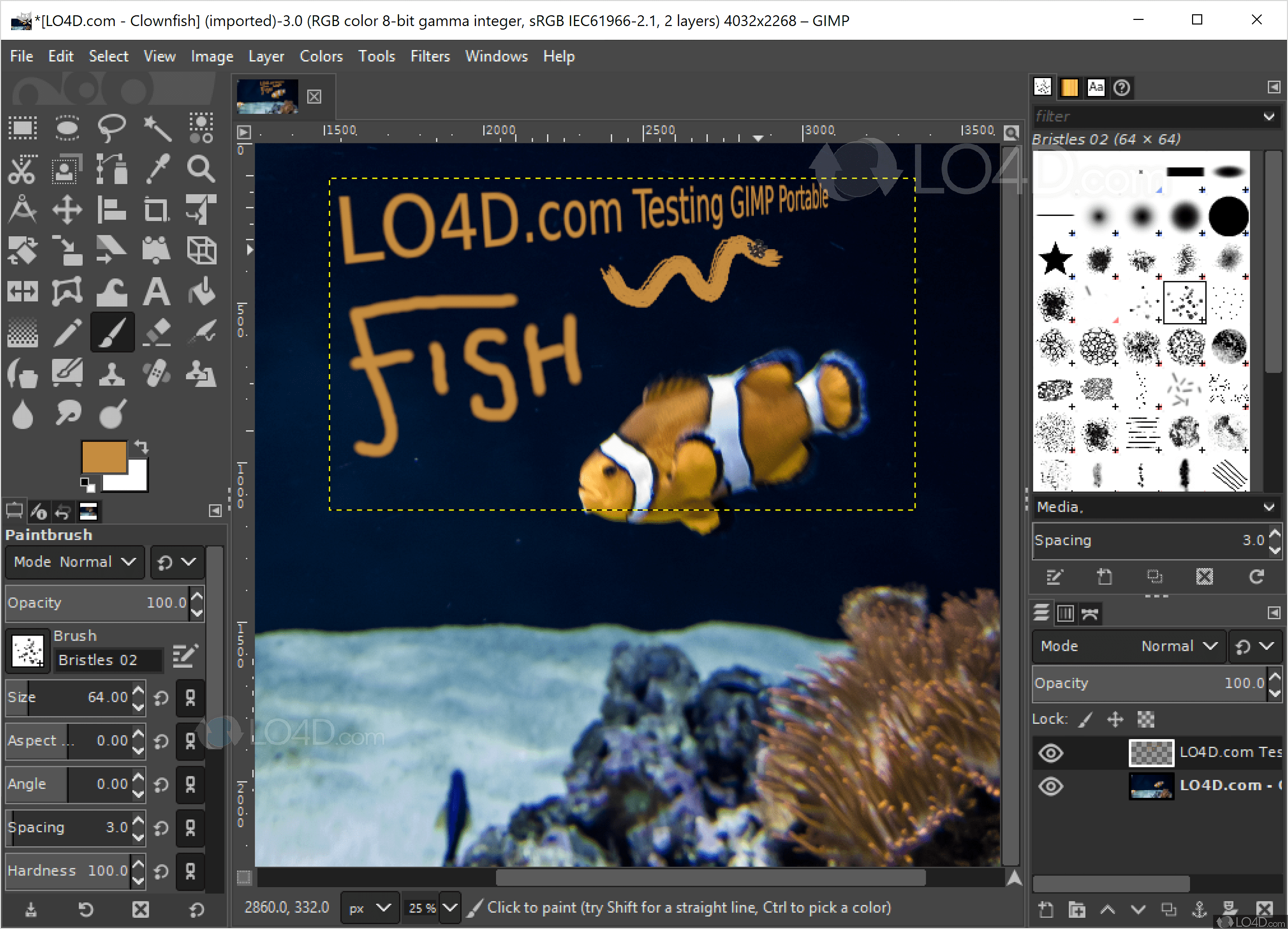Toggle lock position and size in Layers panel
The image size is (1288, 929).
(x=1116, y=719)
